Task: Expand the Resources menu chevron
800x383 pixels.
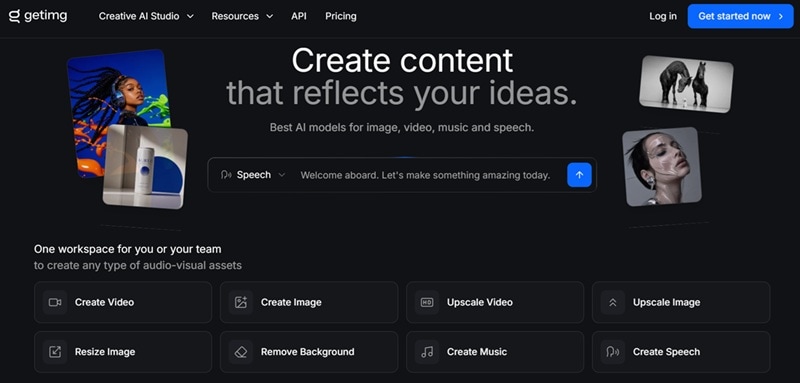Action: coord(269,16)
